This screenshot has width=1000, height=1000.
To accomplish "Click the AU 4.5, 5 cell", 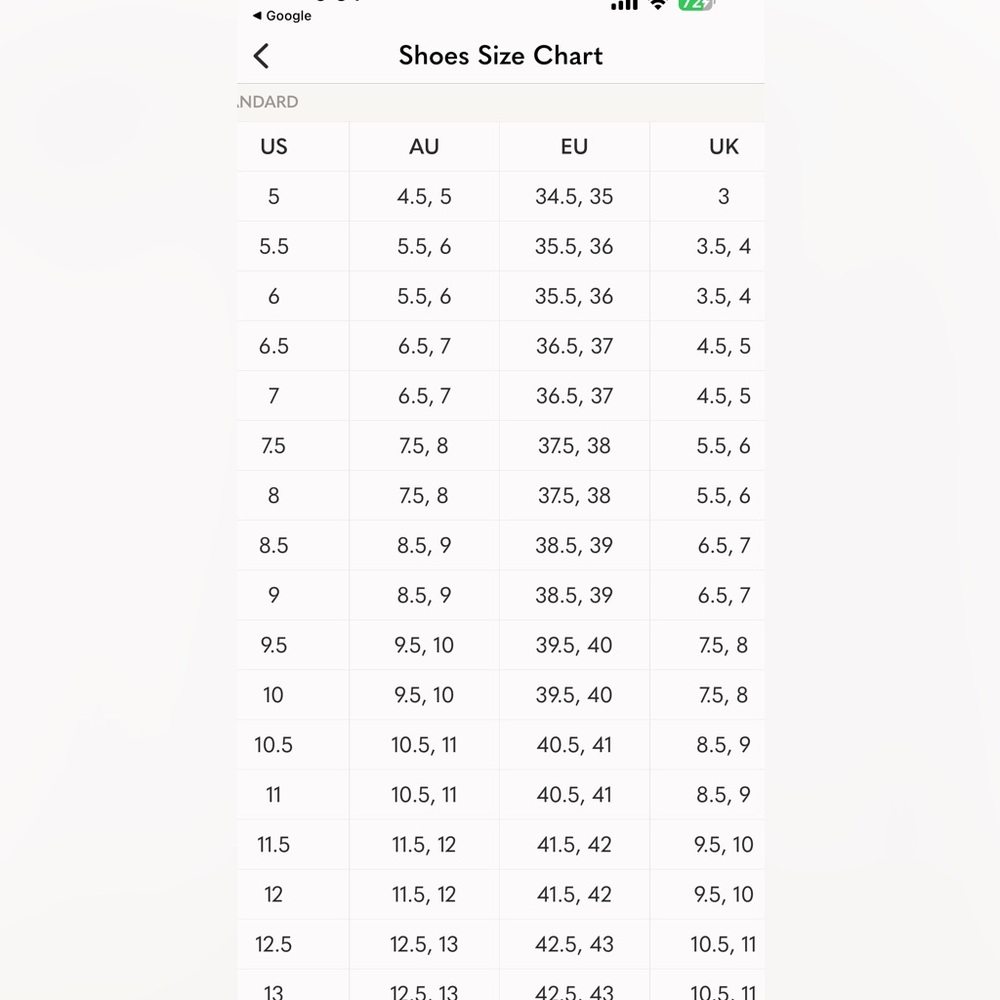I will [424, 197].
